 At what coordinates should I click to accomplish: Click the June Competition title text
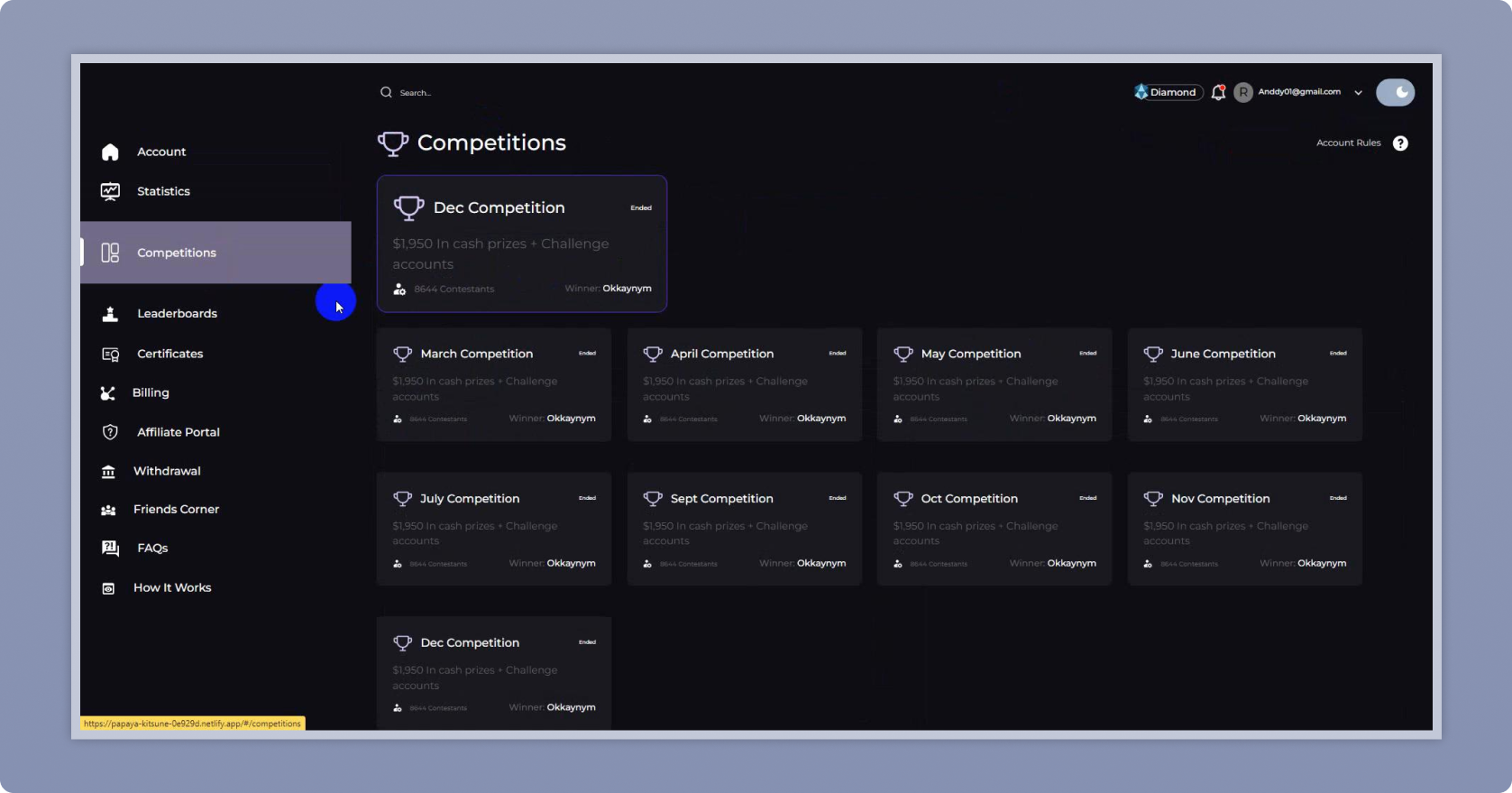coord(1223,355)
